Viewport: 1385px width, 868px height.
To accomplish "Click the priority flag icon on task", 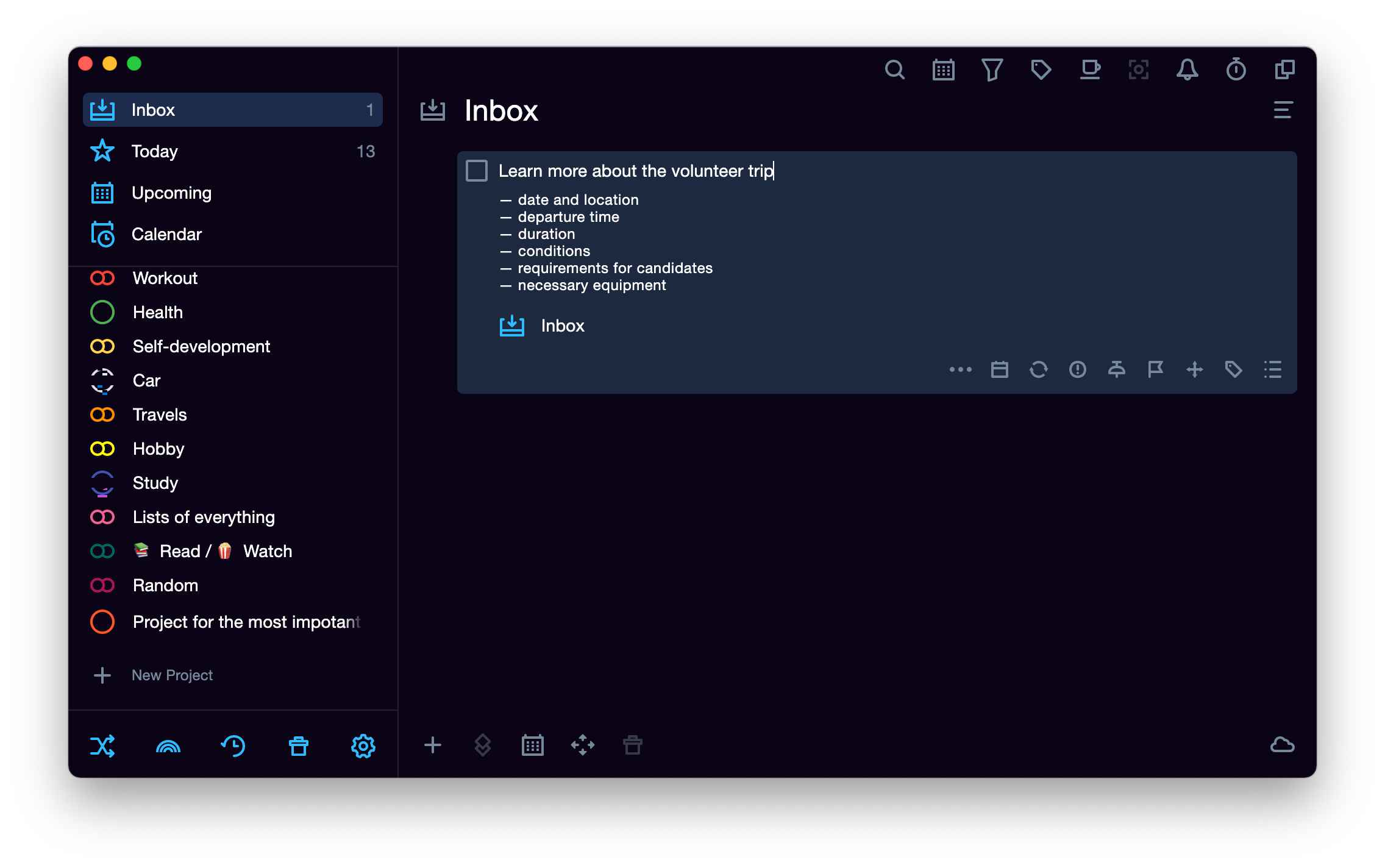I will 1155,368.
